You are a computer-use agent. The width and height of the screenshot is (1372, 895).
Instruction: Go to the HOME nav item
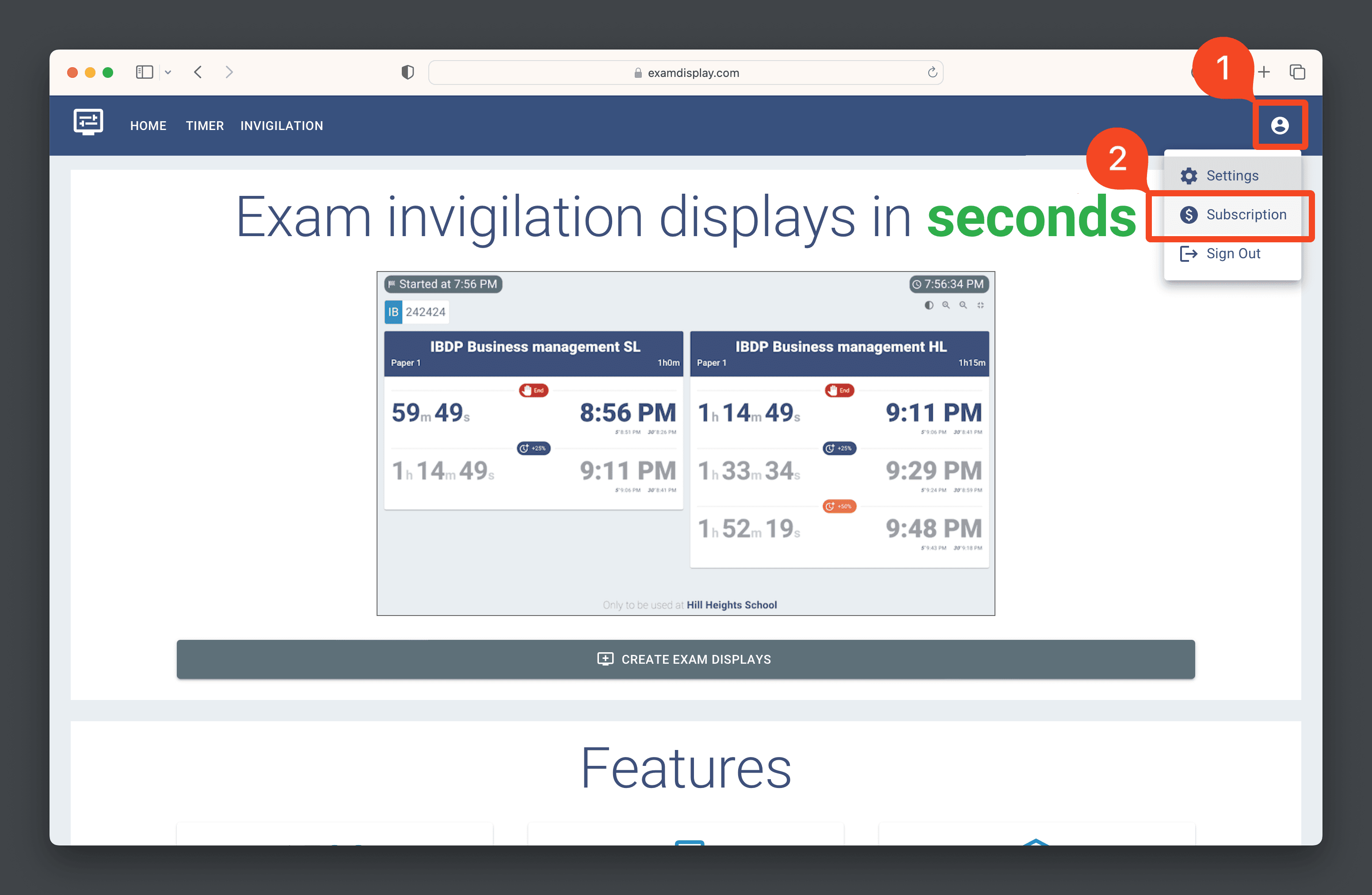(x=148, y=126)
